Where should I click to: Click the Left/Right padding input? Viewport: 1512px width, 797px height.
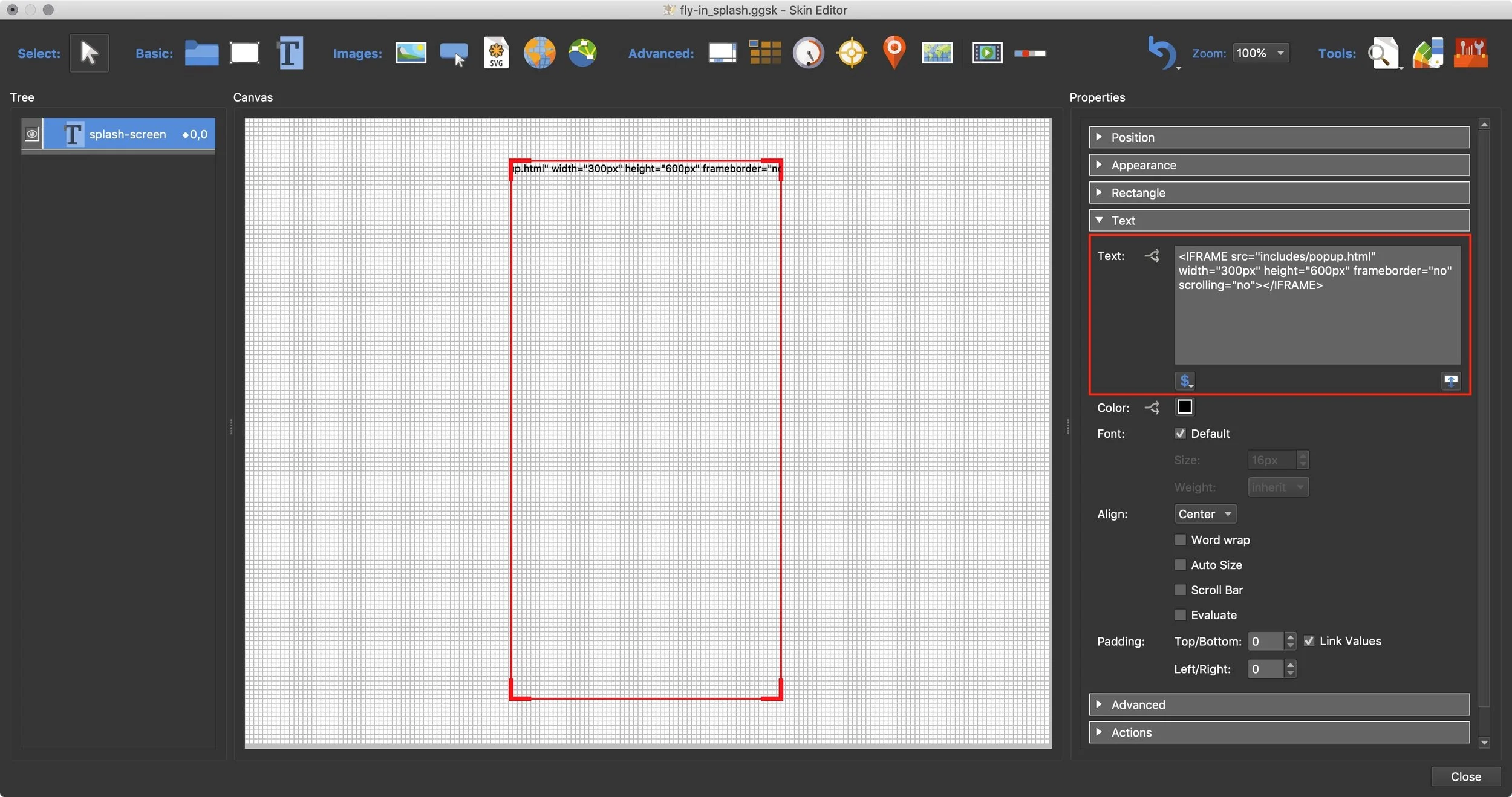pyautogui.click(x=1265, y=669)
